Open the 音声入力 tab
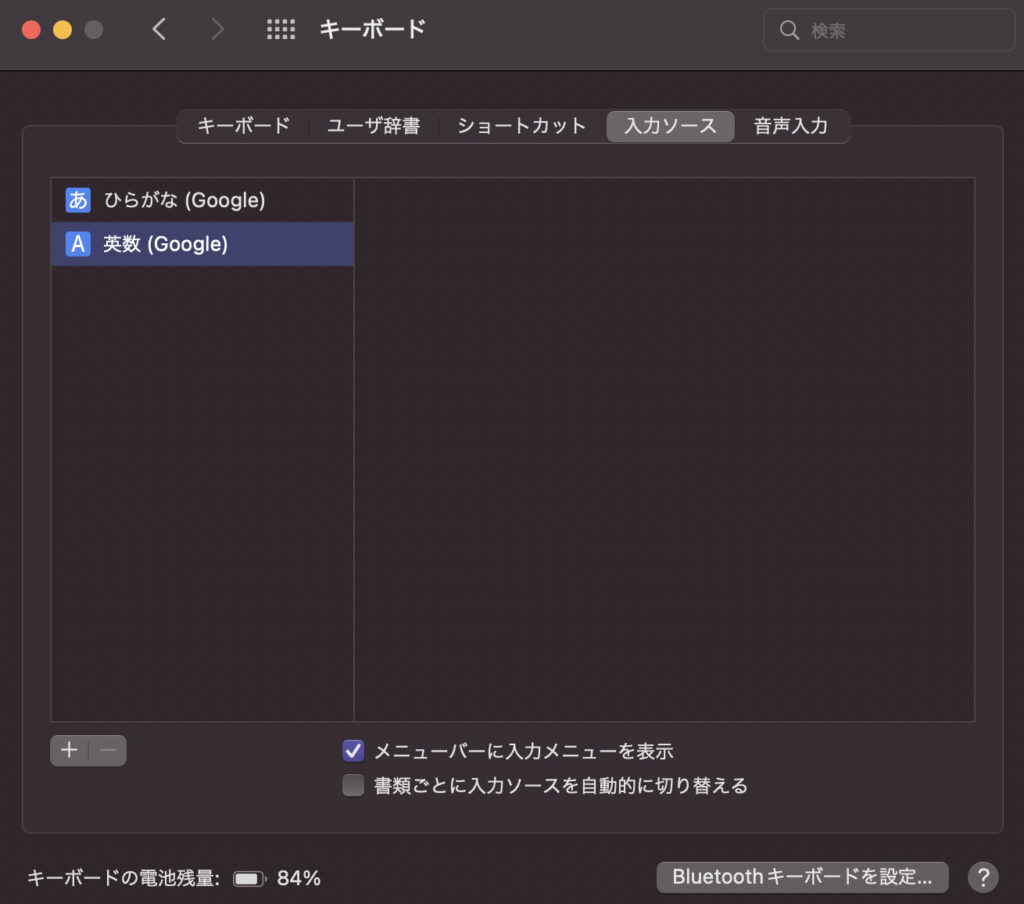 [x=791, y=126]
